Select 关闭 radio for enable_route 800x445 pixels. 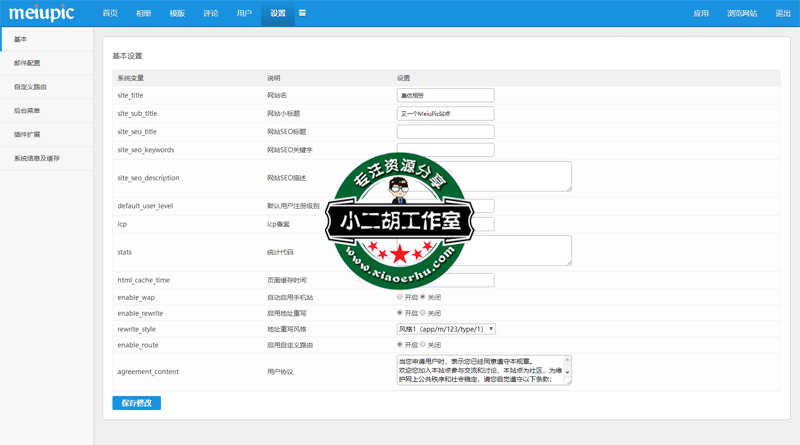click(x=423, y=345)
